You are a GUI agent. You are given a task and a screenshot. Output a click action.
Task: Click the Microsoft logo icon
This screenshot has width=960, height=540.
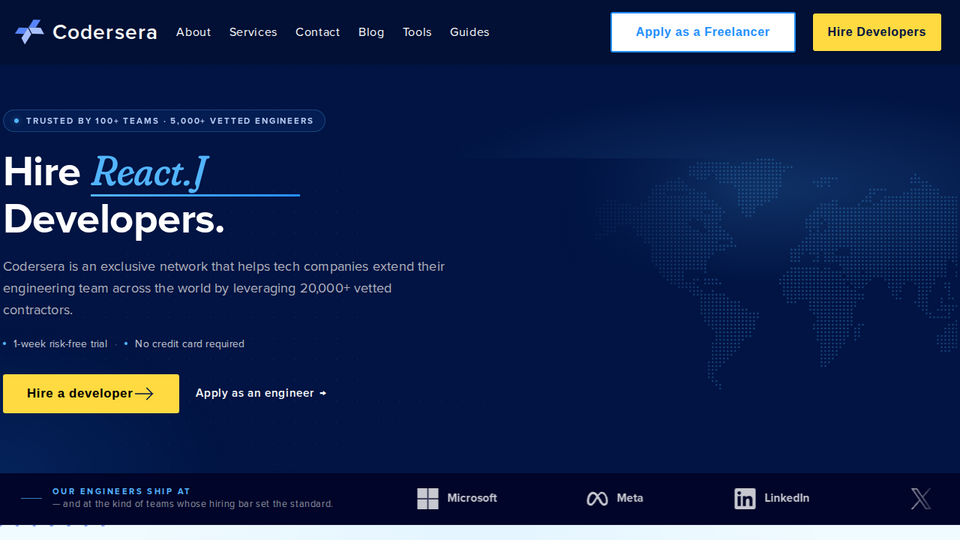[x=427, y=498]
